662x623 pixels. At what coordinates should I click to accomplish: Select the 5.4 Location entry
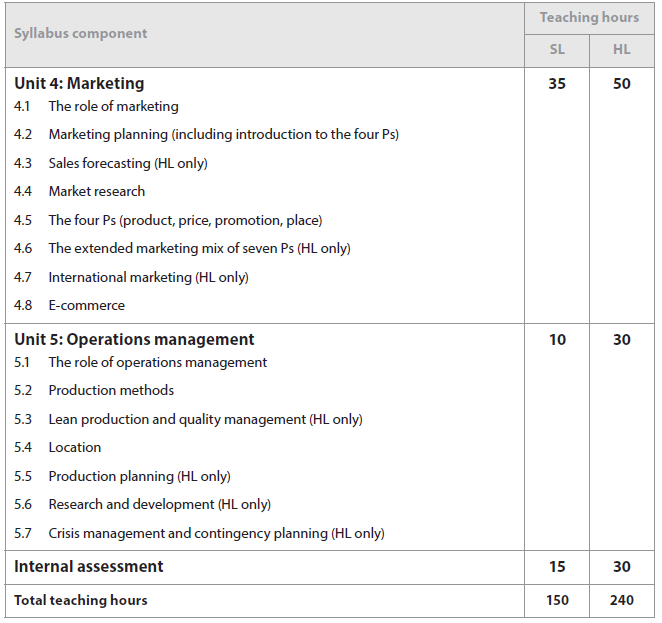pyautogui.click(x=74, y=447)
